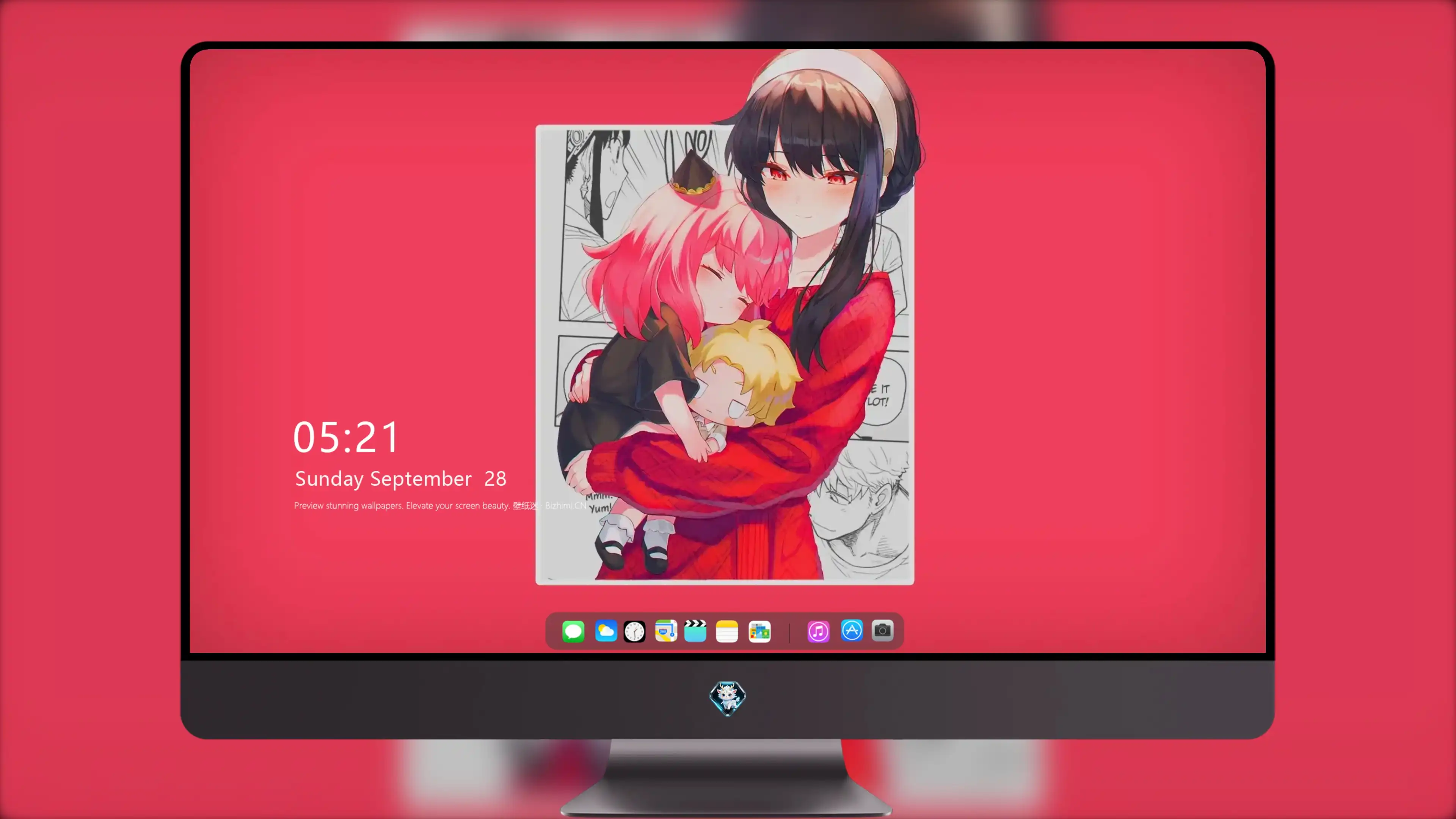Launch the iTunes music app

[818, 631]
